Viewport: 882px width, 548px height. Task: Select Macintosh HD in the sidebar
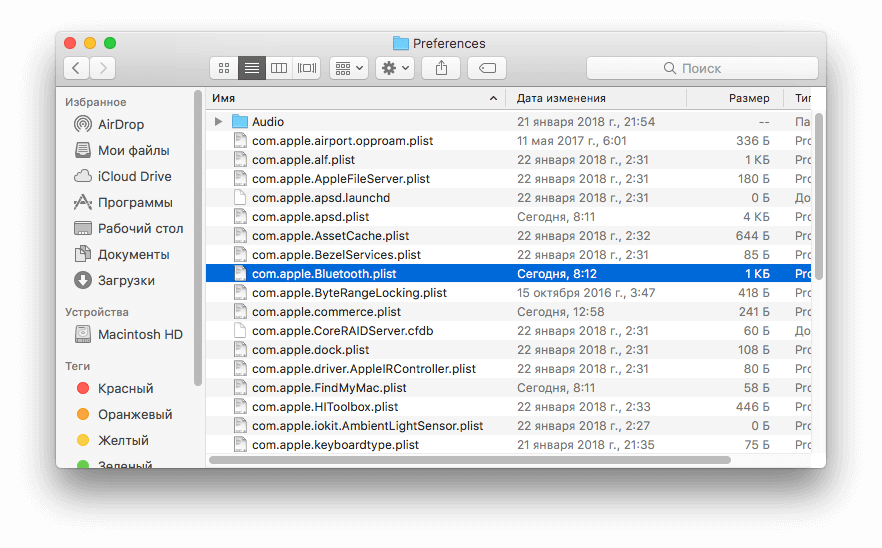(x=140, y=334)
